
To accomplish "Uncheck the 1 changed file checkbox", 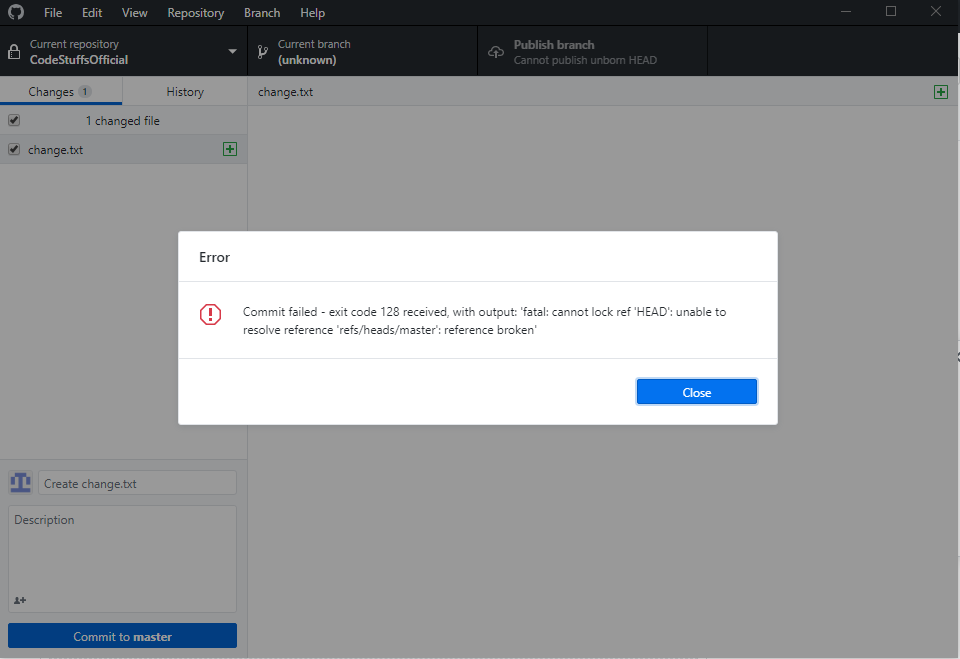I will click(13, 119).
